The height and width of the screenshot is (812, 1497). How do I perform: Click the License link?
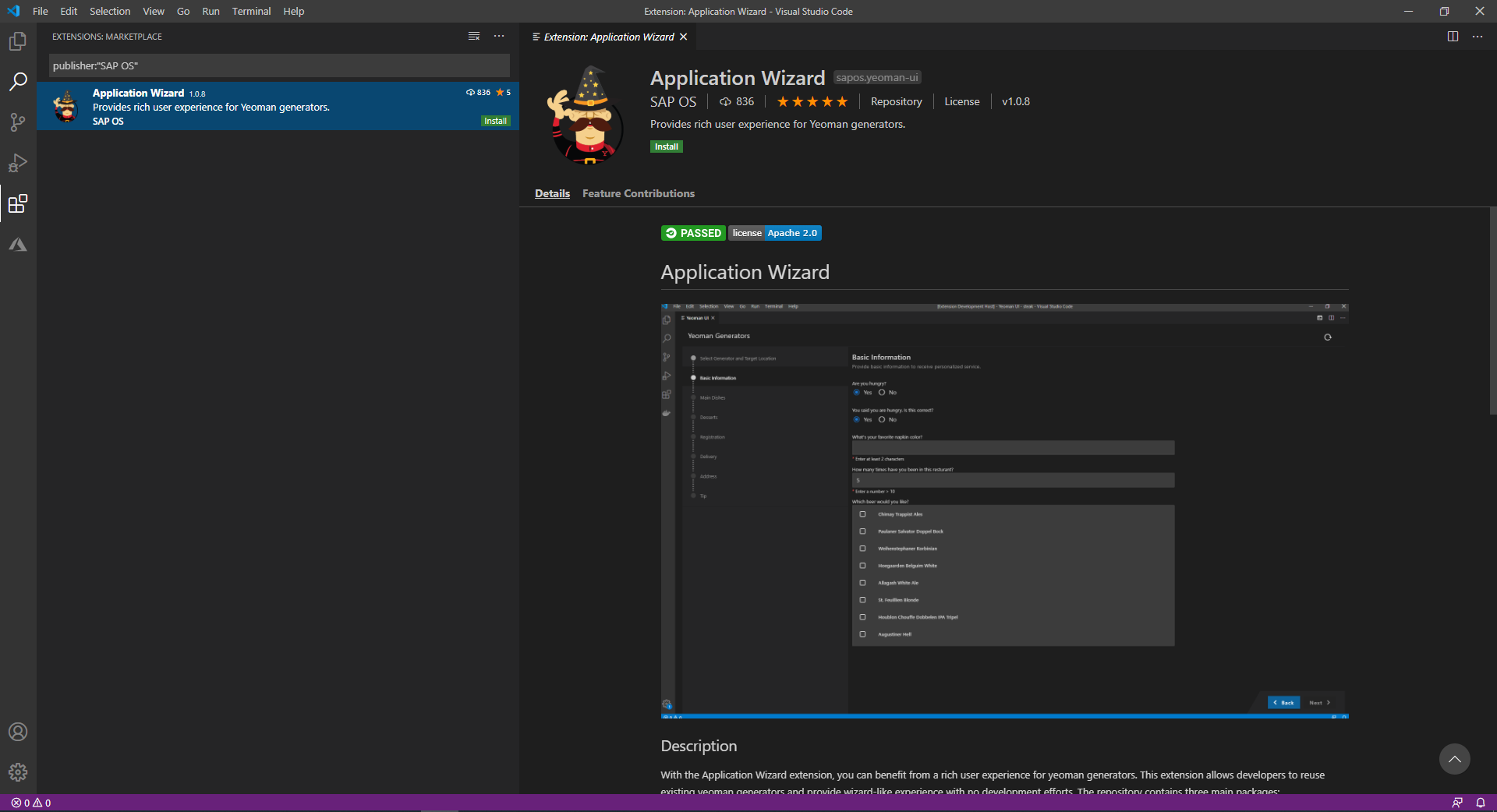961,101
